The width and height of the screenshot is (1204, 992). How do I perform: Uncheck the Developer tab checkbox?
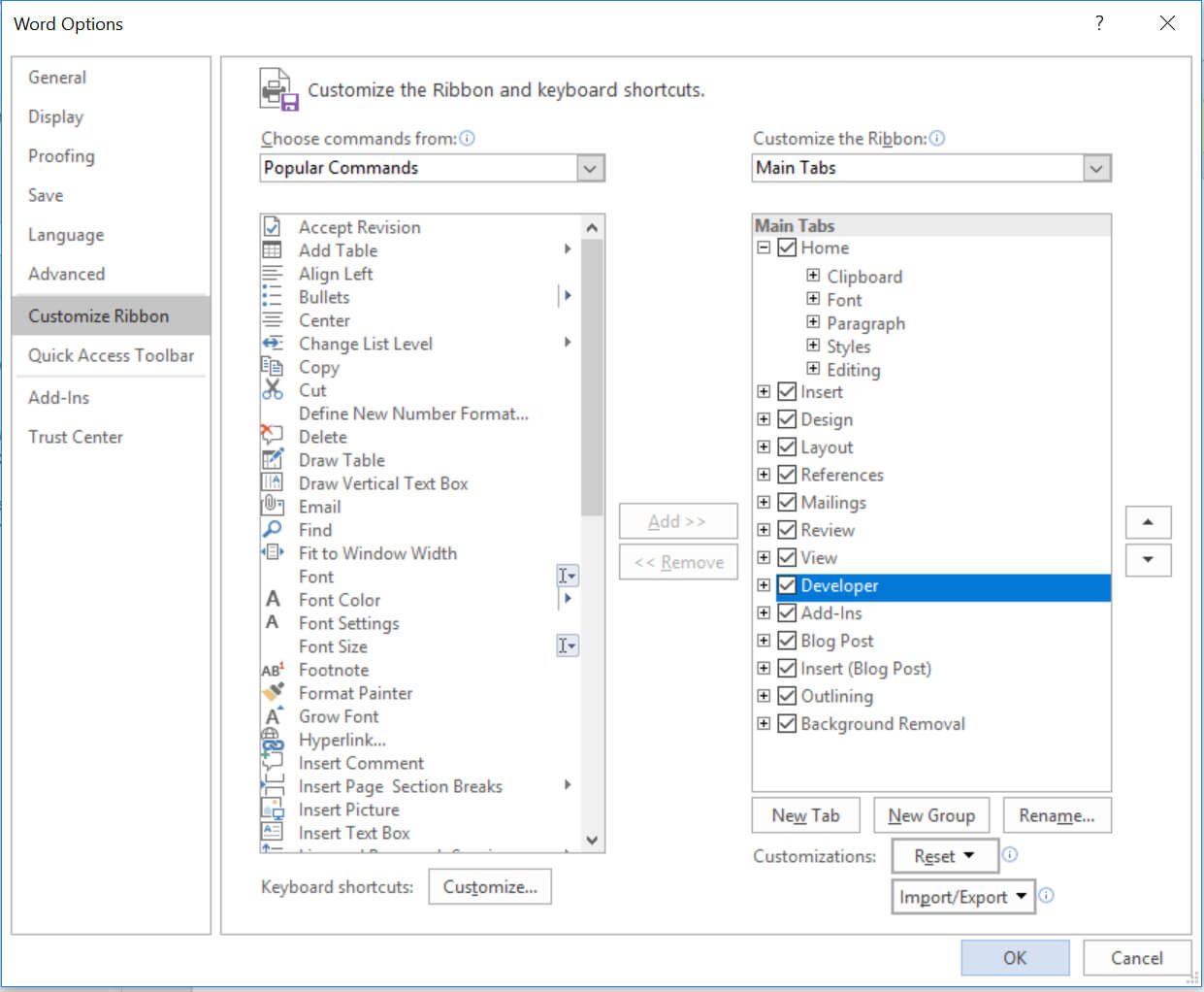coord(786,585)
